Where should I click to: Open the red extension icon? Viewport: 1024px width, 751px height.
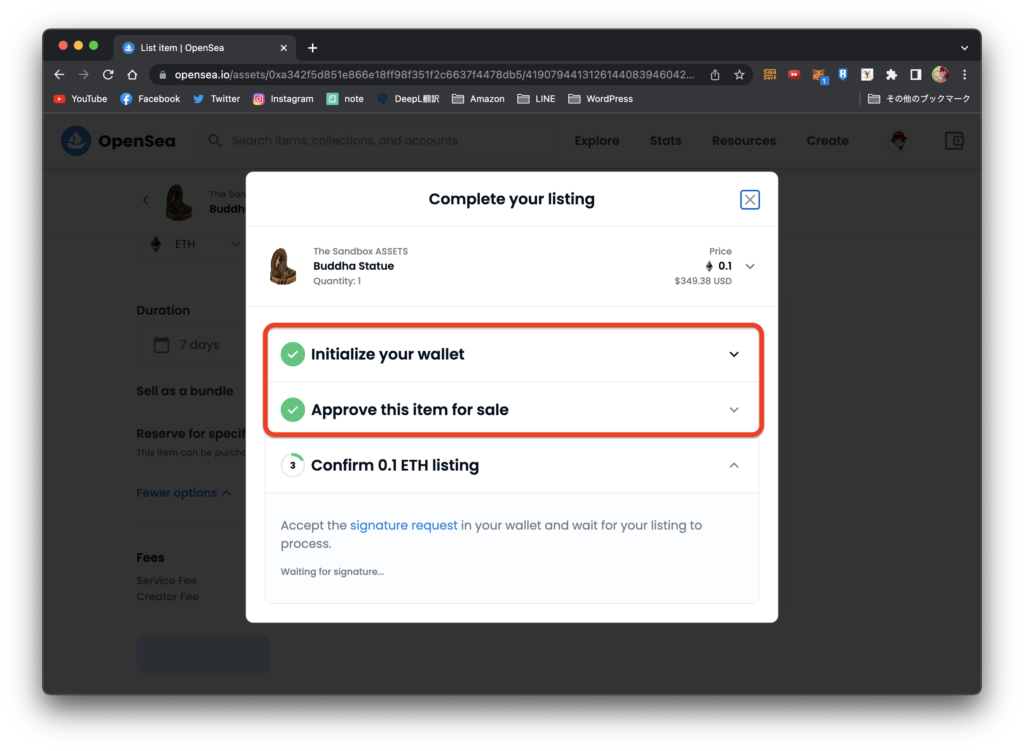(x=794, y=74)
